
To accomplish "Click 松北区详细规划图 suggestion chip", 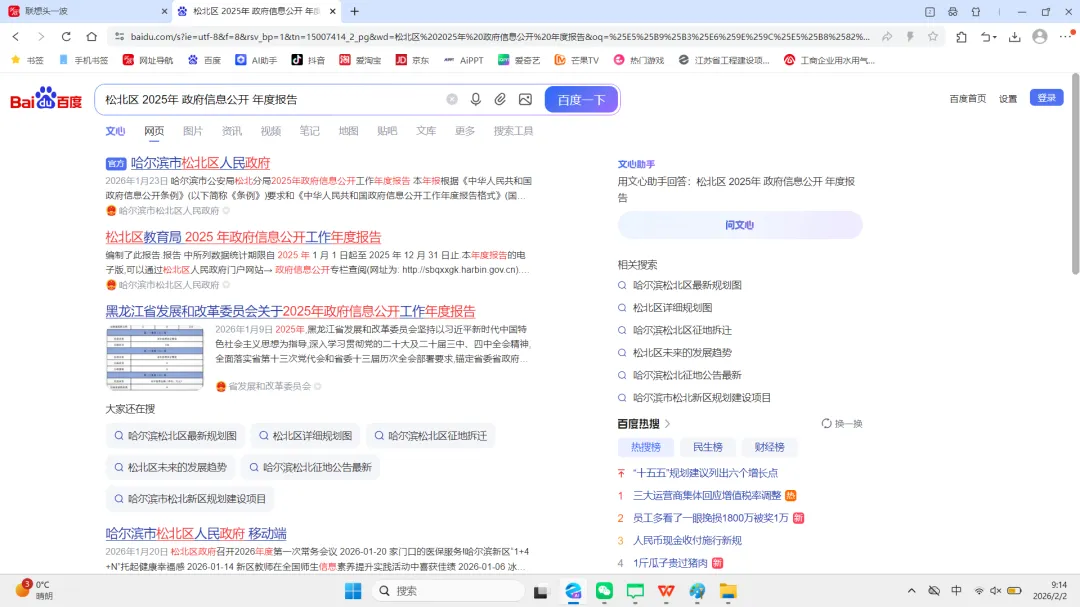I will [305, 435].
